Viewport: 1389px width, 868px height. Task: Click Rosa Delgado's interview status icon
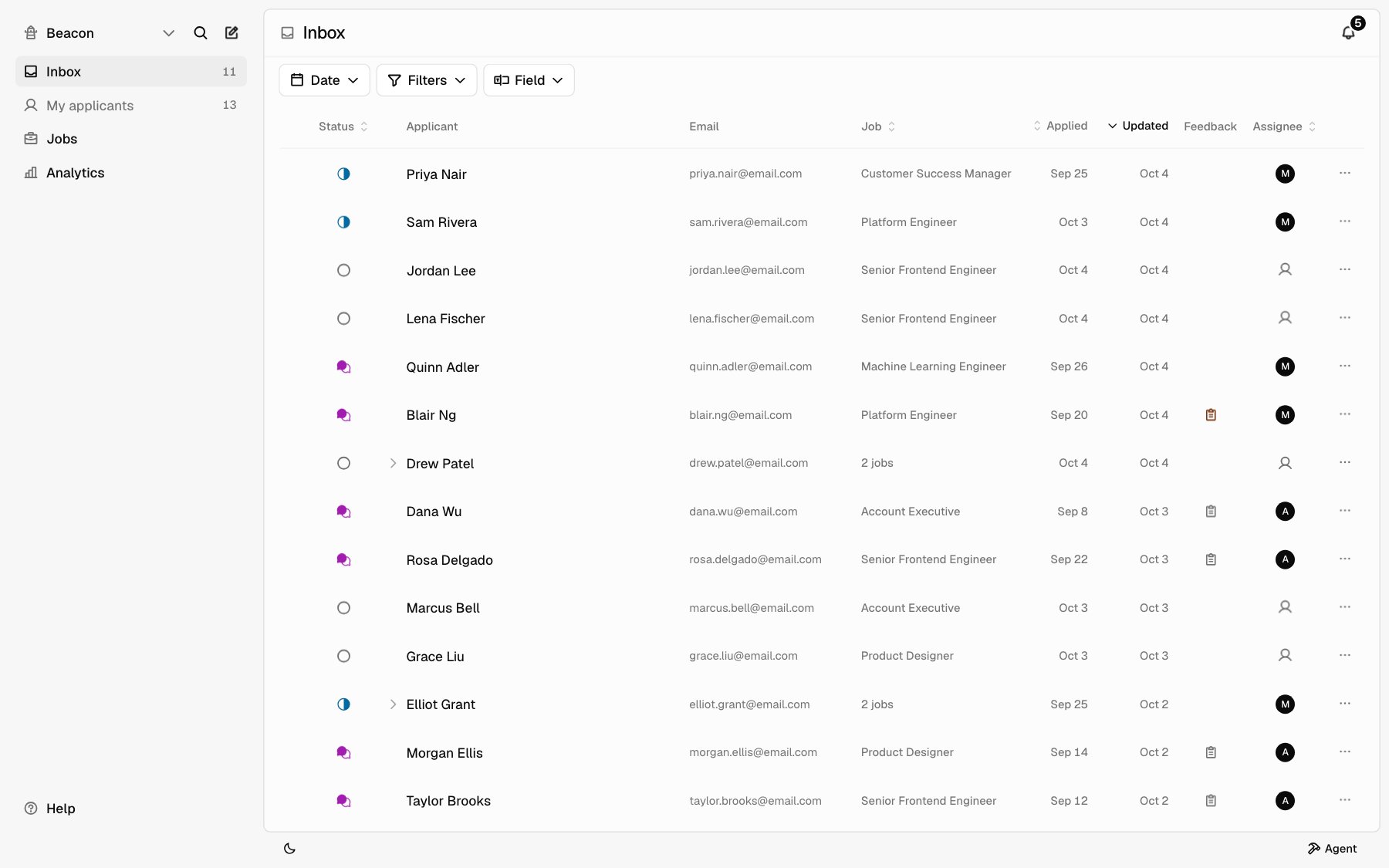click(343, 559)
